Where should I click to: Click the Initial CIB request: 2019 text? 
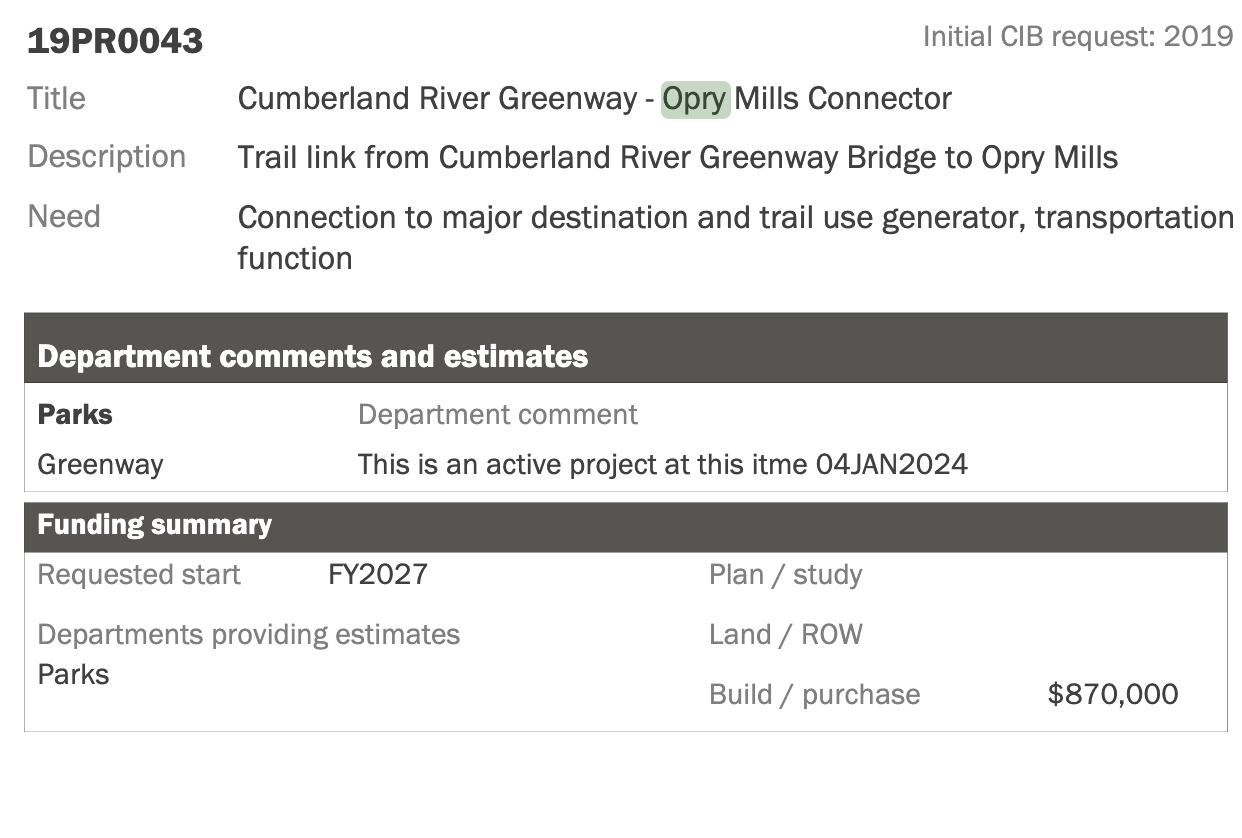(1077, 37)
